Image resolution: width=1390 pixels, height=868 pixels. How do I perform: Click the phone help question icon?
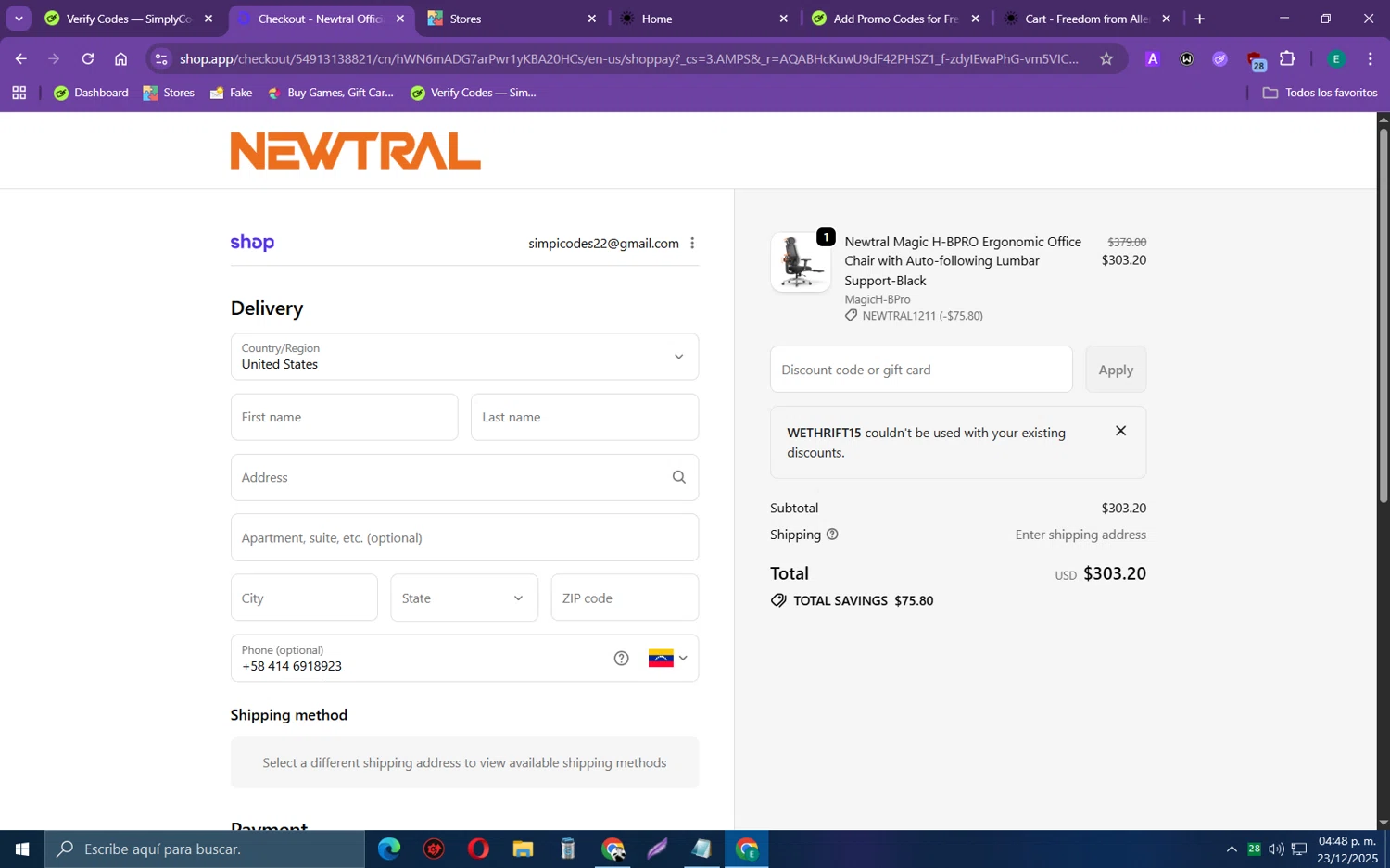(621, 659)
